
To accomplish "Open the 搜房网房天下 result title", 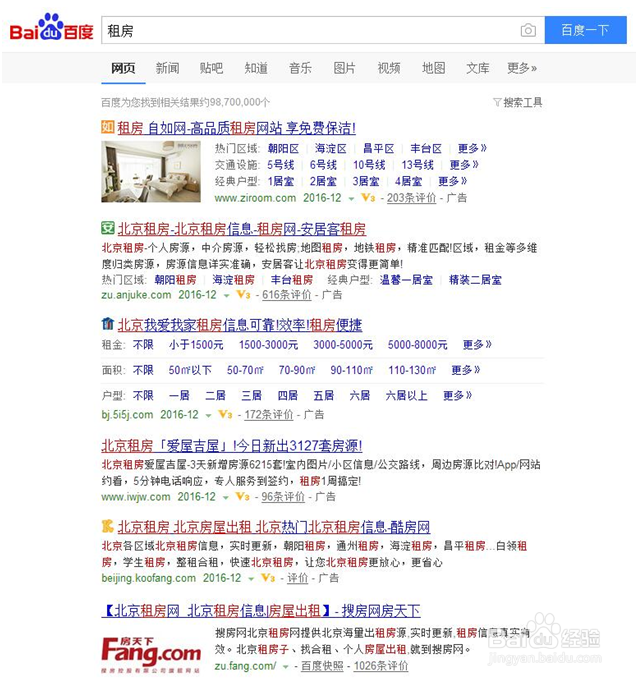I will pyautogui.click(x=261, y=611).
